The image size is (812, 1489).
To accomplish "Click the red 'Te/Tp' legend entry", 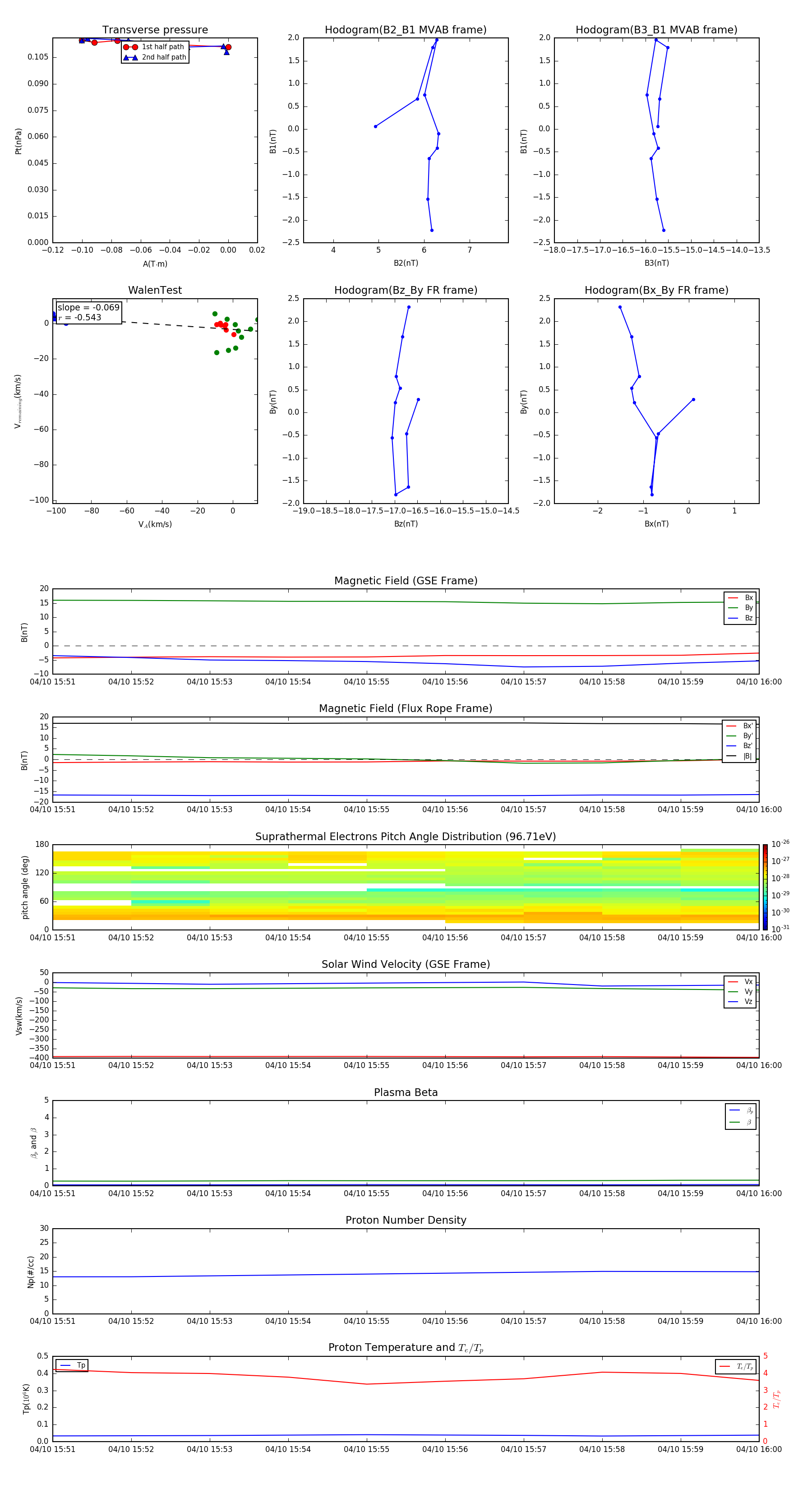I will point(736,1366).
